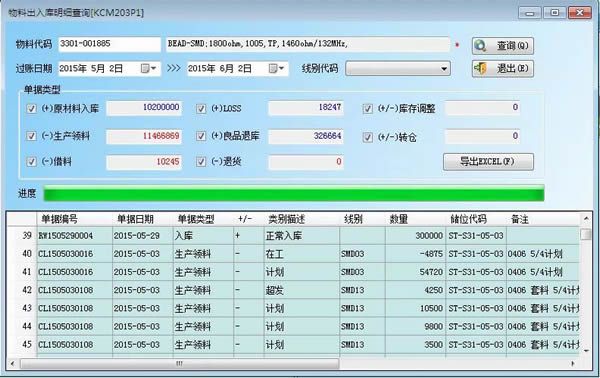Close the 物料出入库明细查询 window
This screenshot has width=600, height=378.
[580, 13]
